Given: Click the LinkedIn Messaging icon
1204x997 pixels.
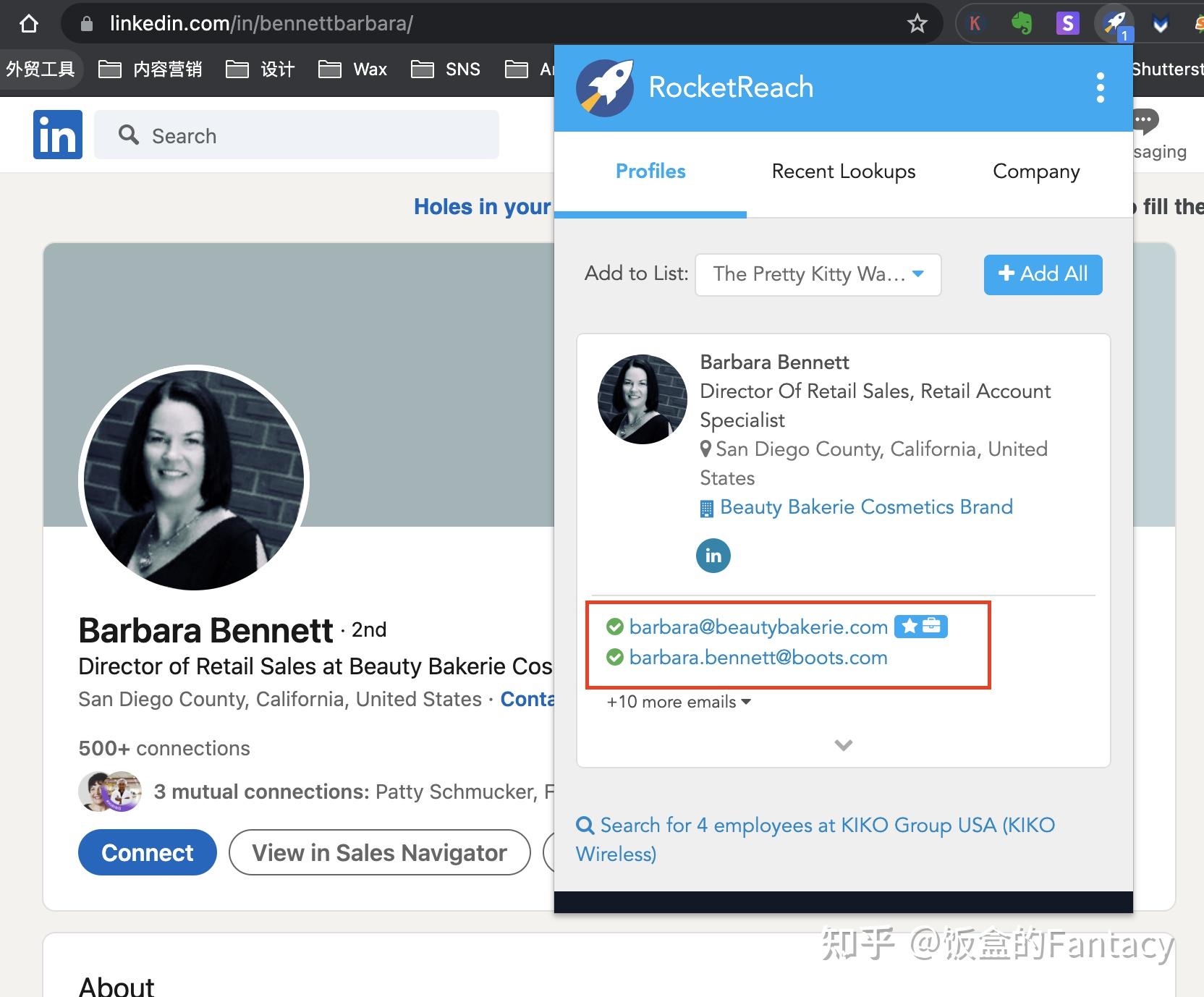Looking at the screenshot, I should pos(1146,122).
